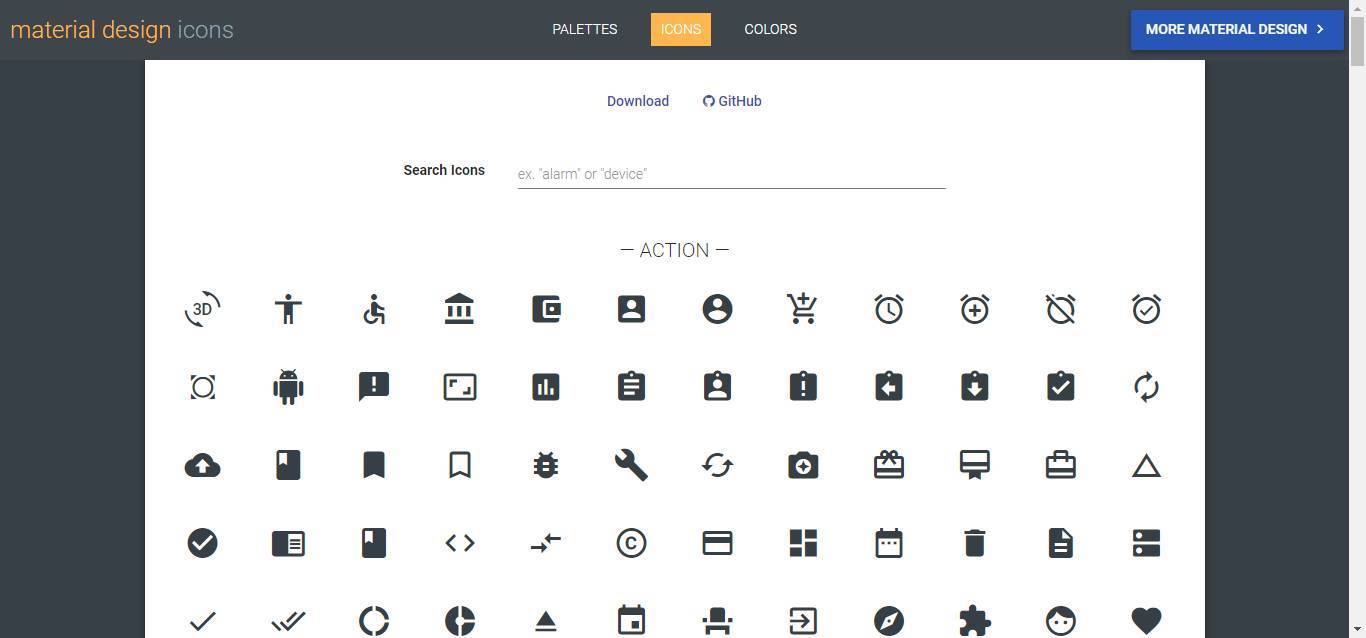This screenshot has width=1366, height=638.
Task: Pick the filled check circle icon
Action: [202, 543]
